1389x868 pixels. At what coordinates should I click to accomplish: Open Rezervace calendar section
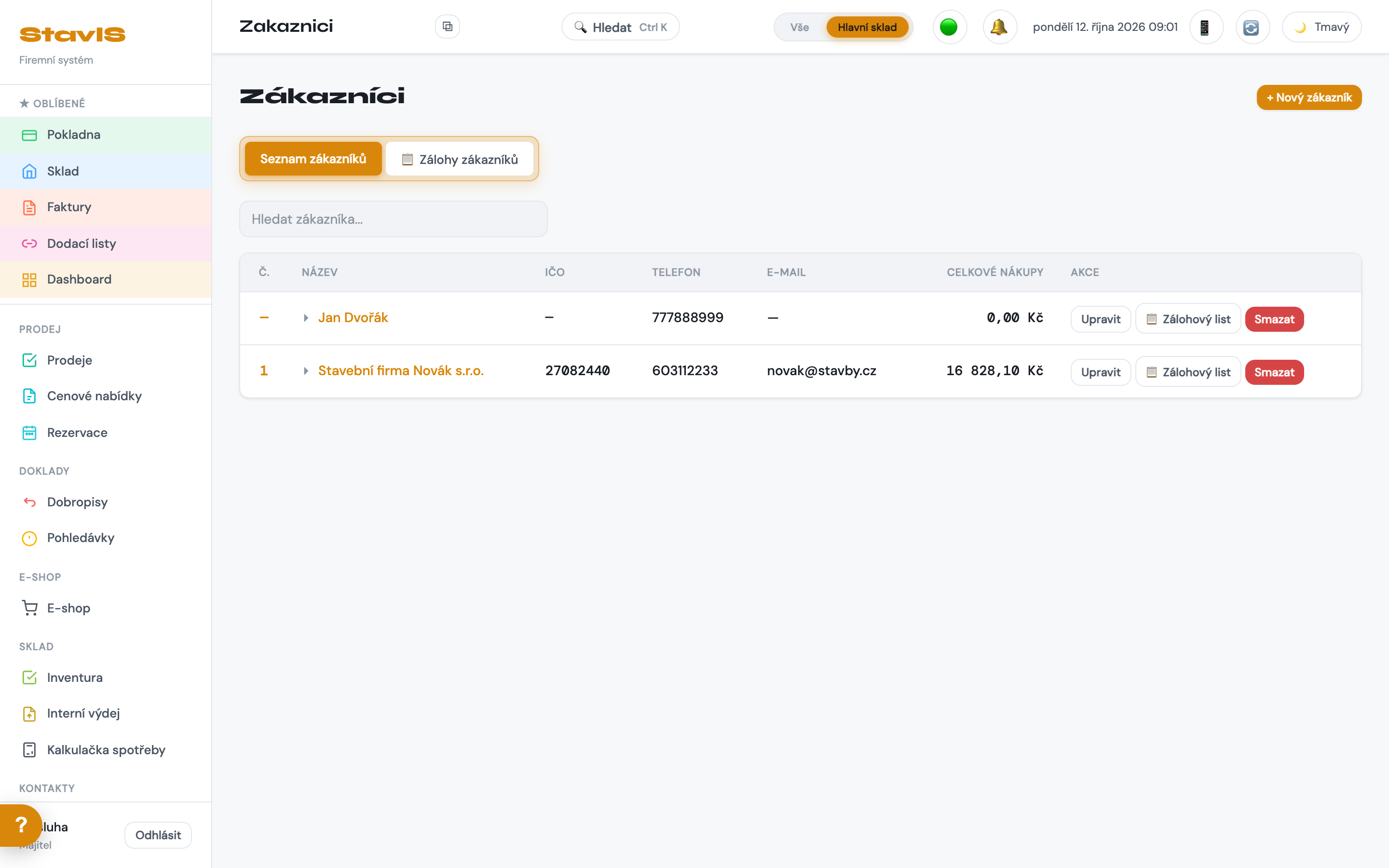[x=106, y=433]
